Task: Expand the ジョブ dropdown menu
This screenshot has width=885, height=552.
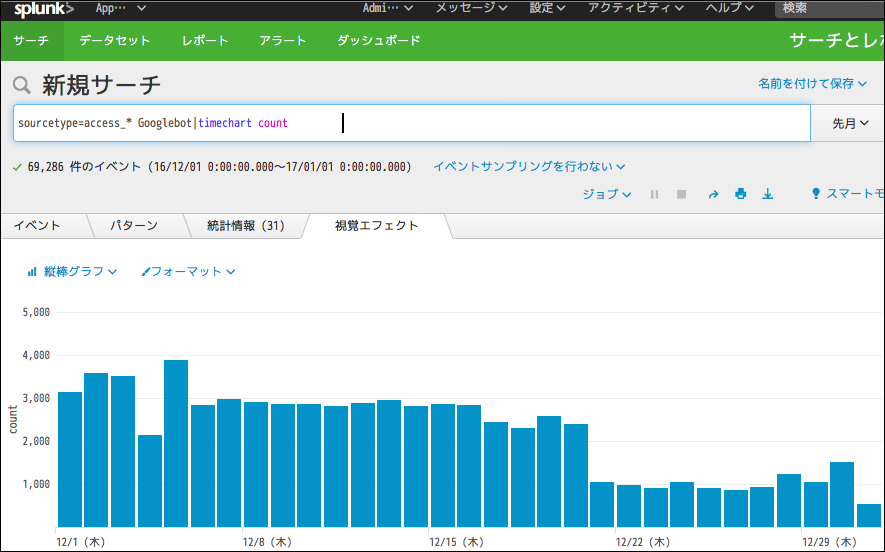Action: point(606,194)
